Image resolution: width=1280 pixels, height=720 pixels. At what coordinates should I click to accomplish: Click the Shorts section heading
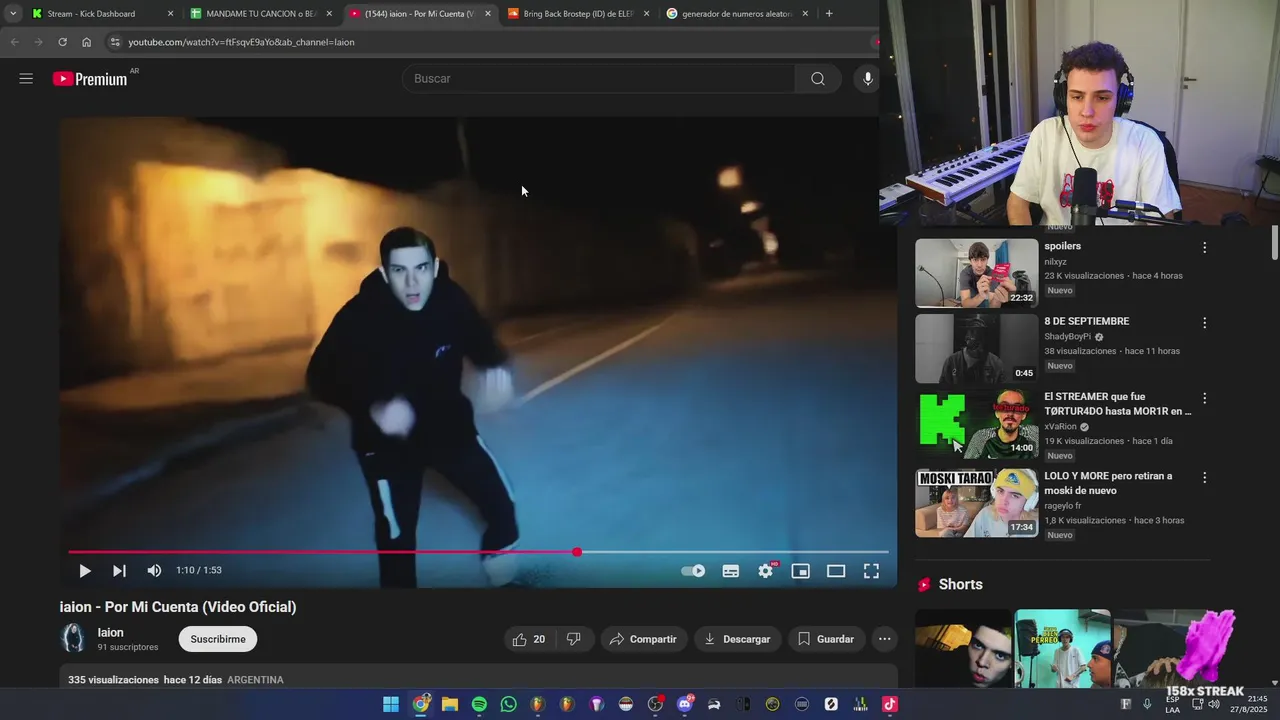[x=960, y=584]
